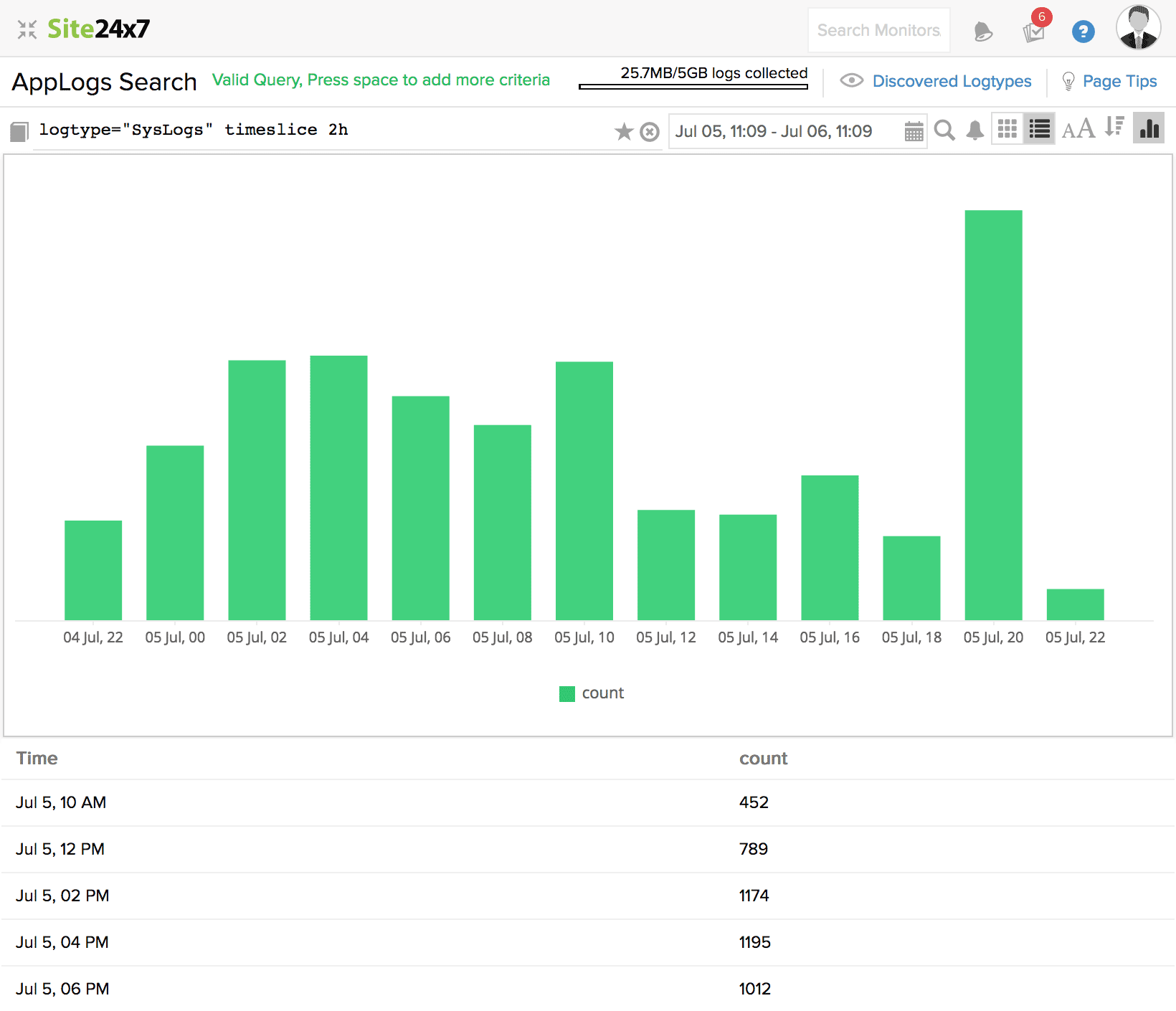Open user profile avatar menu
1176x1011 pixels.
(x=1138, y=29)
